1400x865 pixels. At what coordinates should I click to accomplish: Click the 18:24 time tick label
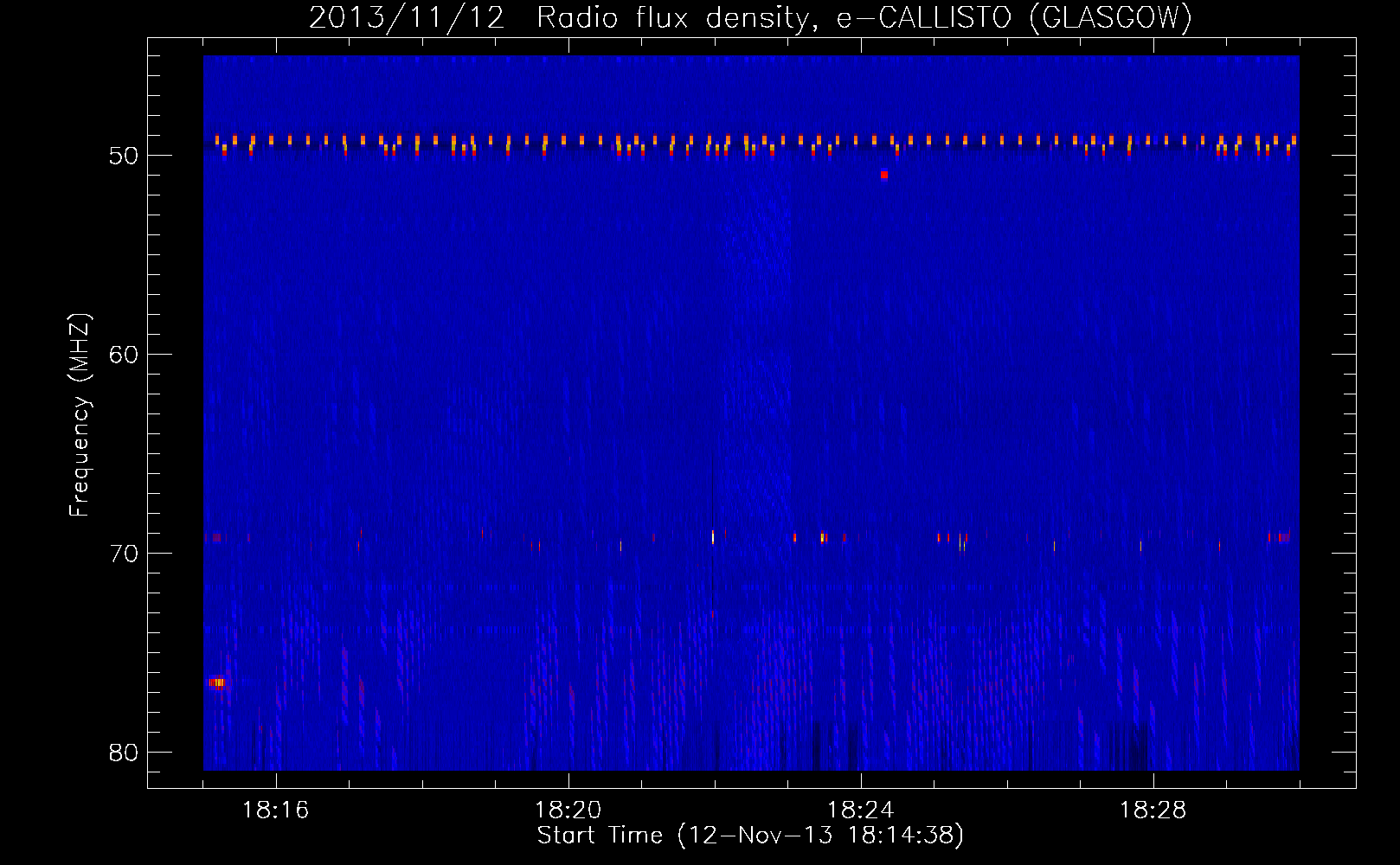(860, 811)
